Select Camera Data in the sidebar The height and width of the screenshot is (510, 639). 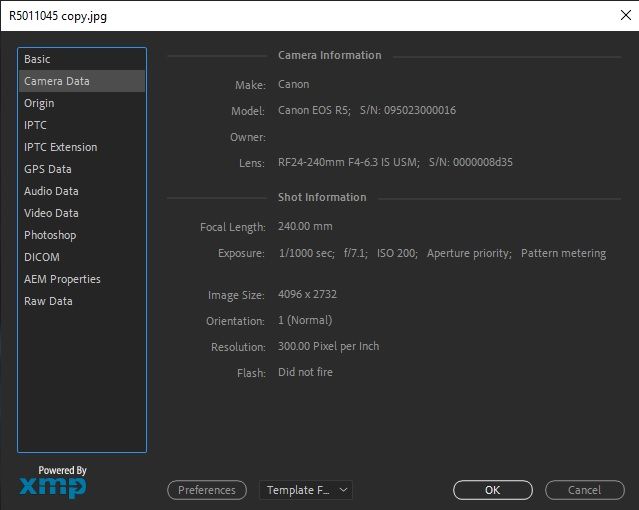pyautogui.click(x=57, y=81)
